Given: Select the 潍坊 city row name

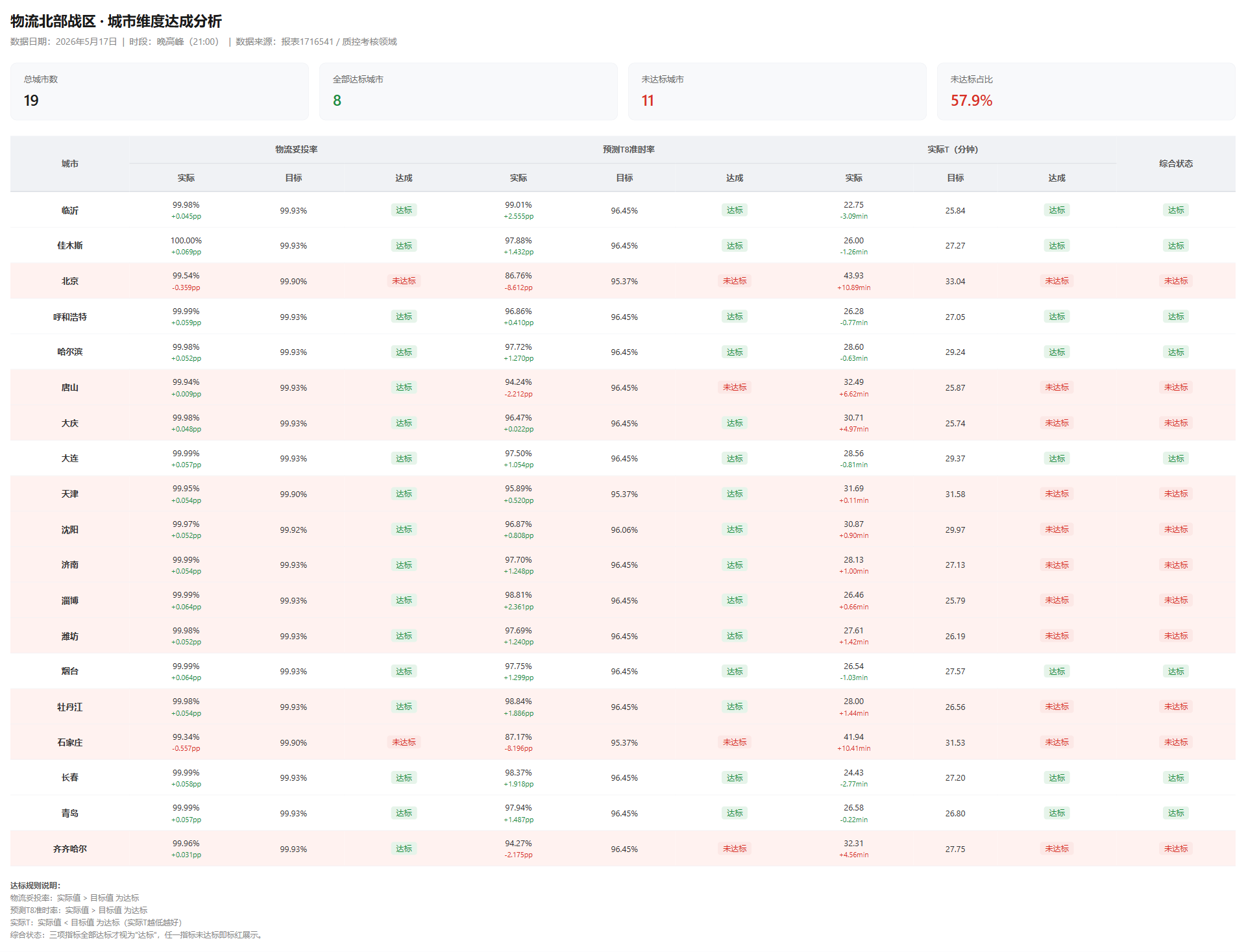Looking at the screenshot, I should 70,636.
